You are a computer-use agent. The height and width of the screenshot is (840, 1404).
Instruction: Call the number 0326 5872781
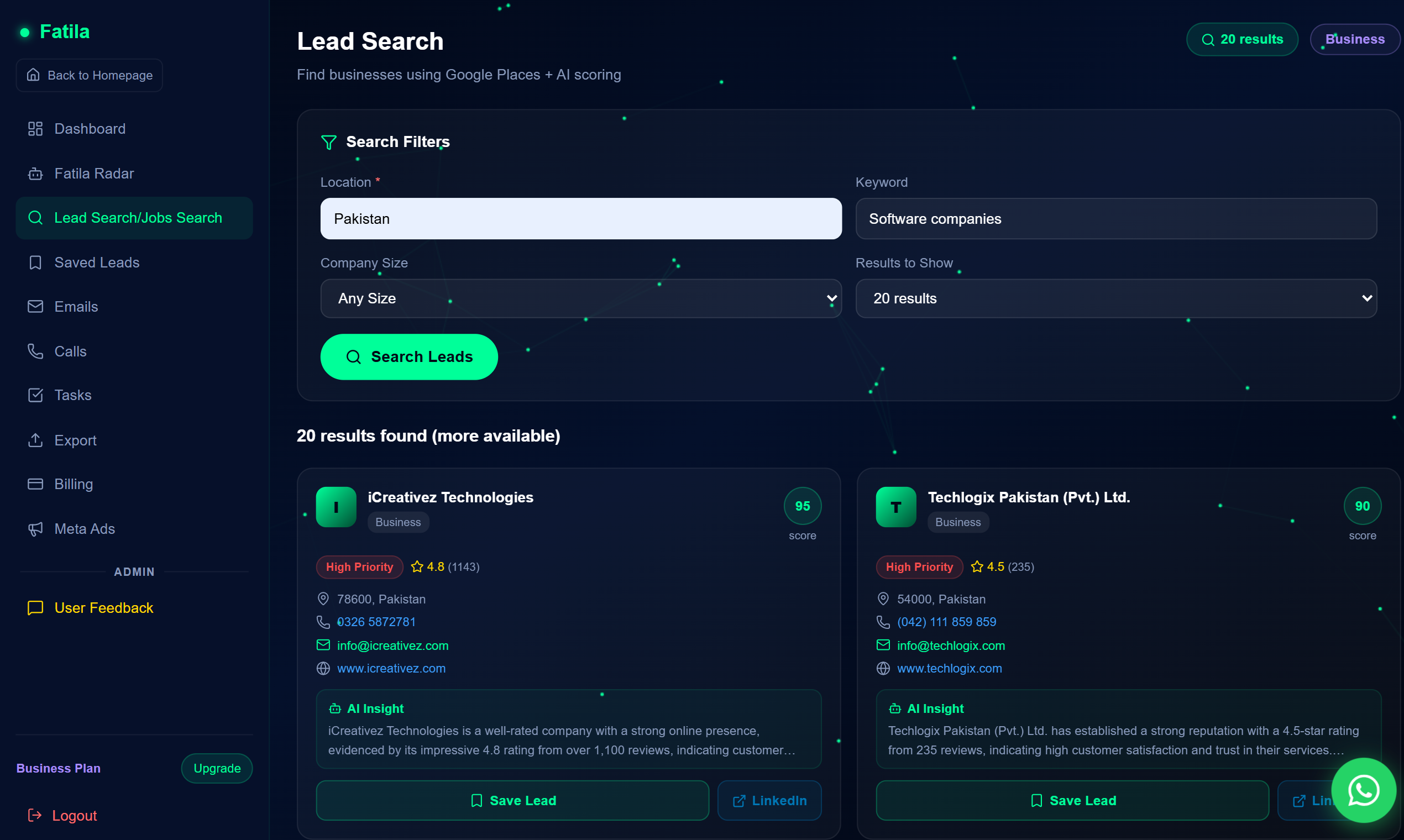tap(376, 622)
